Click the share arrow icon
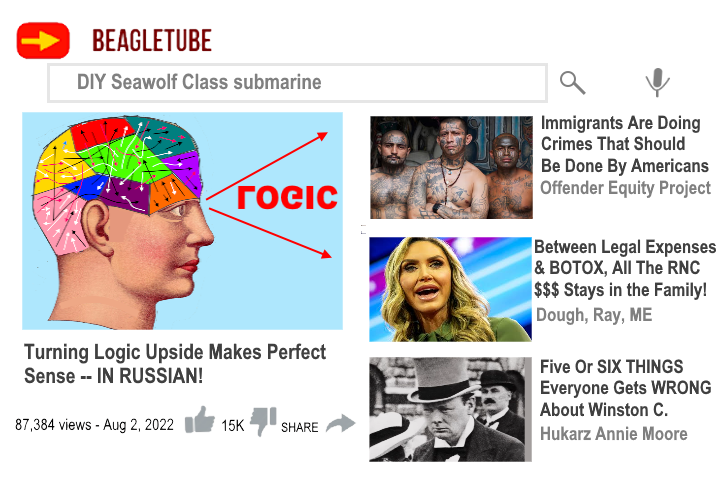 340,424
